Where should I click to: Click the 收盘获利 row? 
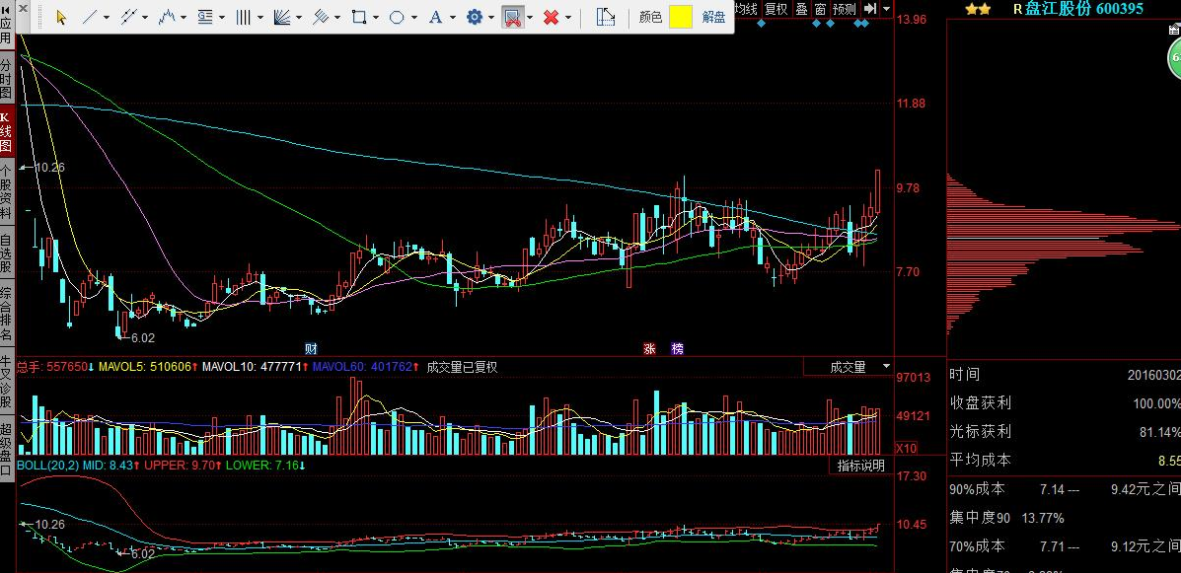pyautogui.click(x=1065, y=403)
